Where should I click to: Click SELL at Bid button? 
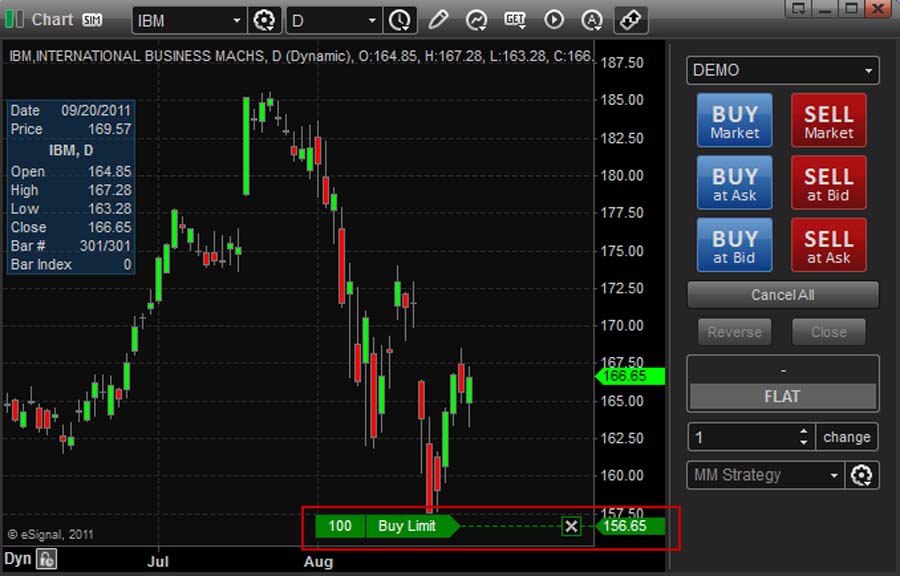828,183
